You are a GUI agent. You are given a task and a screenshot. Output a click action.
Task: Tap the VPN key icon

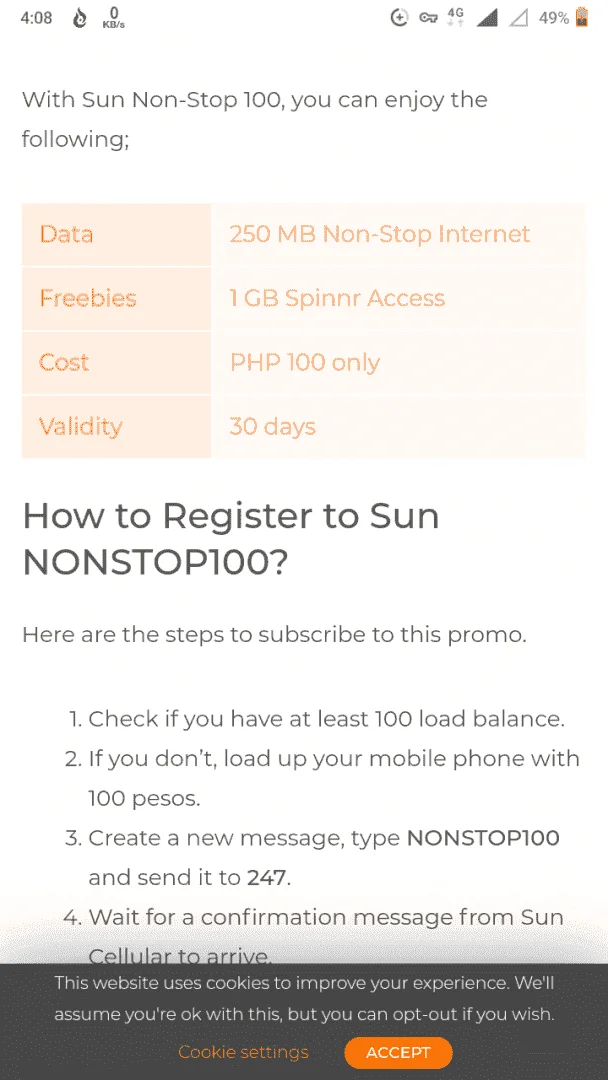pos(428,18)
